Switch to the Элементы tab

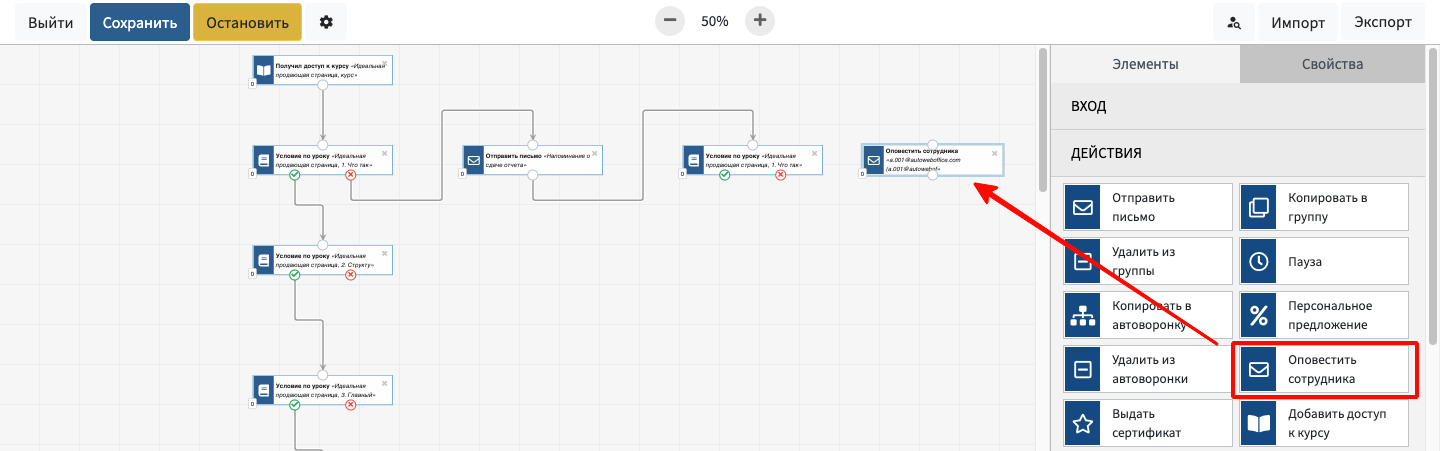tap(1145, 64)
